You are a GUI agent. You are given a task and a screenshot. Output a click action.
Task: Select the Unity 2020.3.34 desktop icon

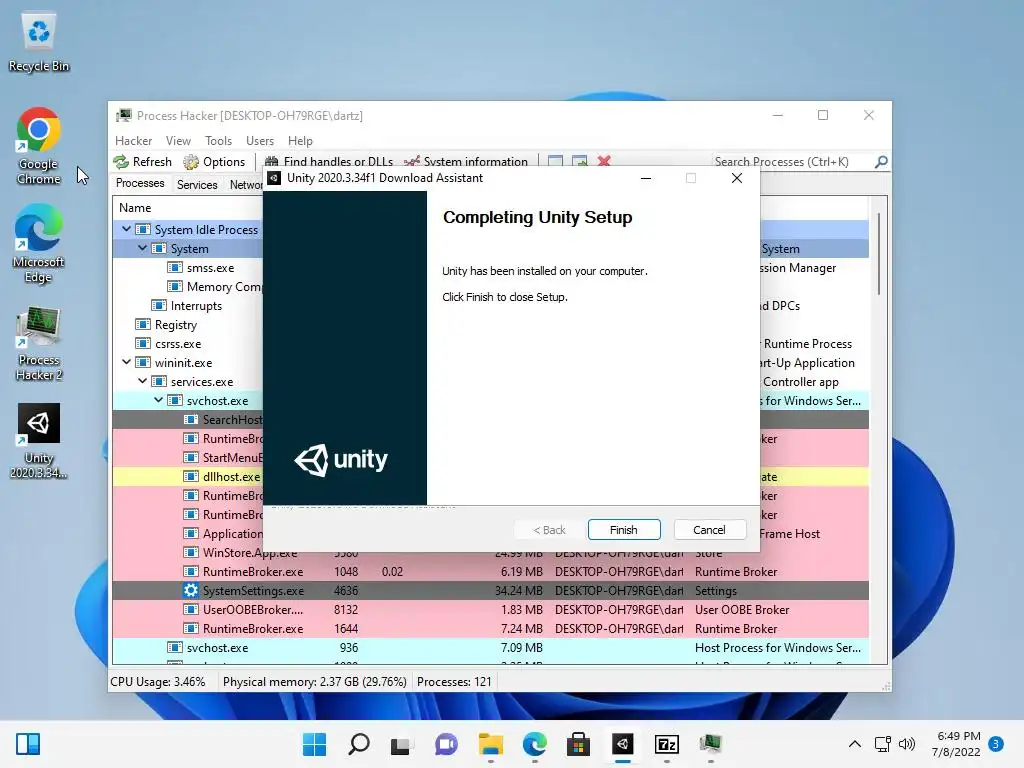click(39, 441)
